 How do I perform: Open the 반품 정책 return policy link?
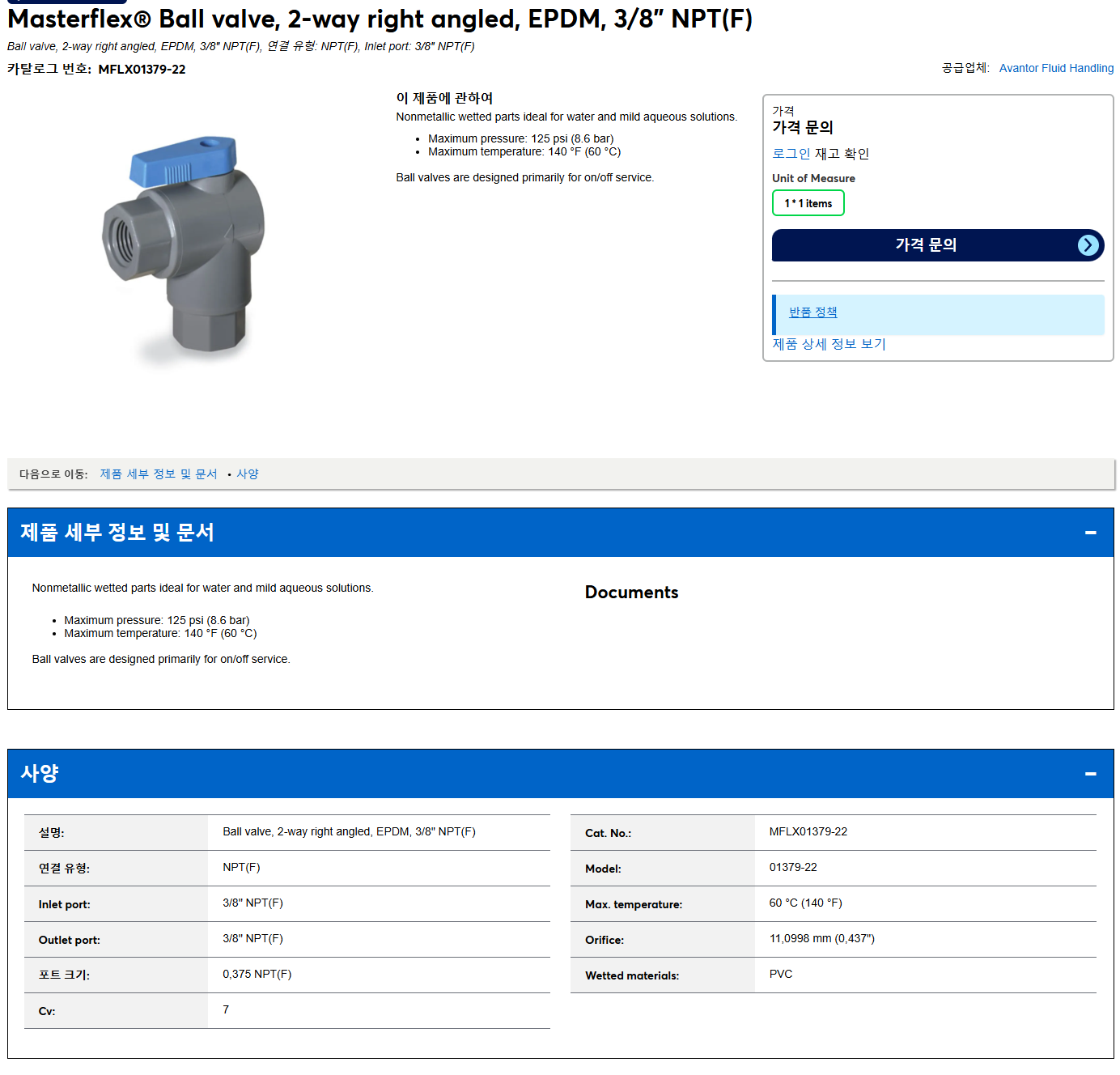tap(812, 312)
